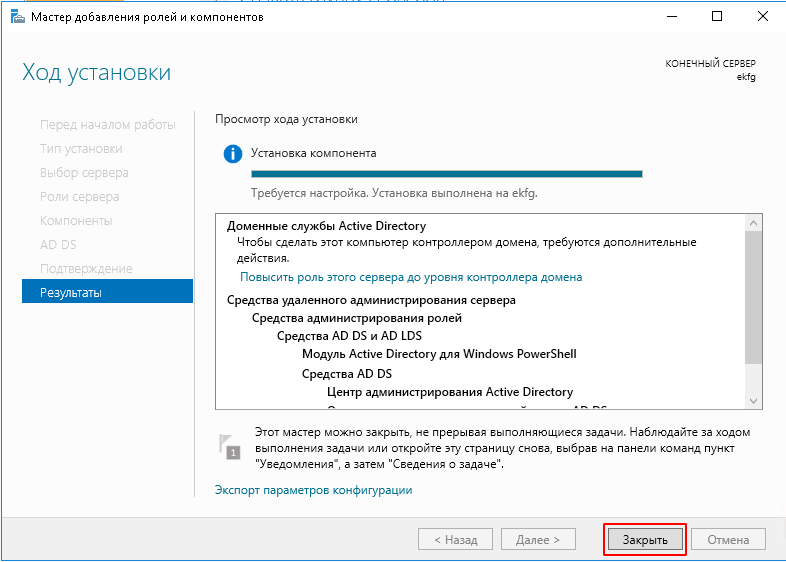Open Экспорт параметров конфигурации link

click(313, 490)
